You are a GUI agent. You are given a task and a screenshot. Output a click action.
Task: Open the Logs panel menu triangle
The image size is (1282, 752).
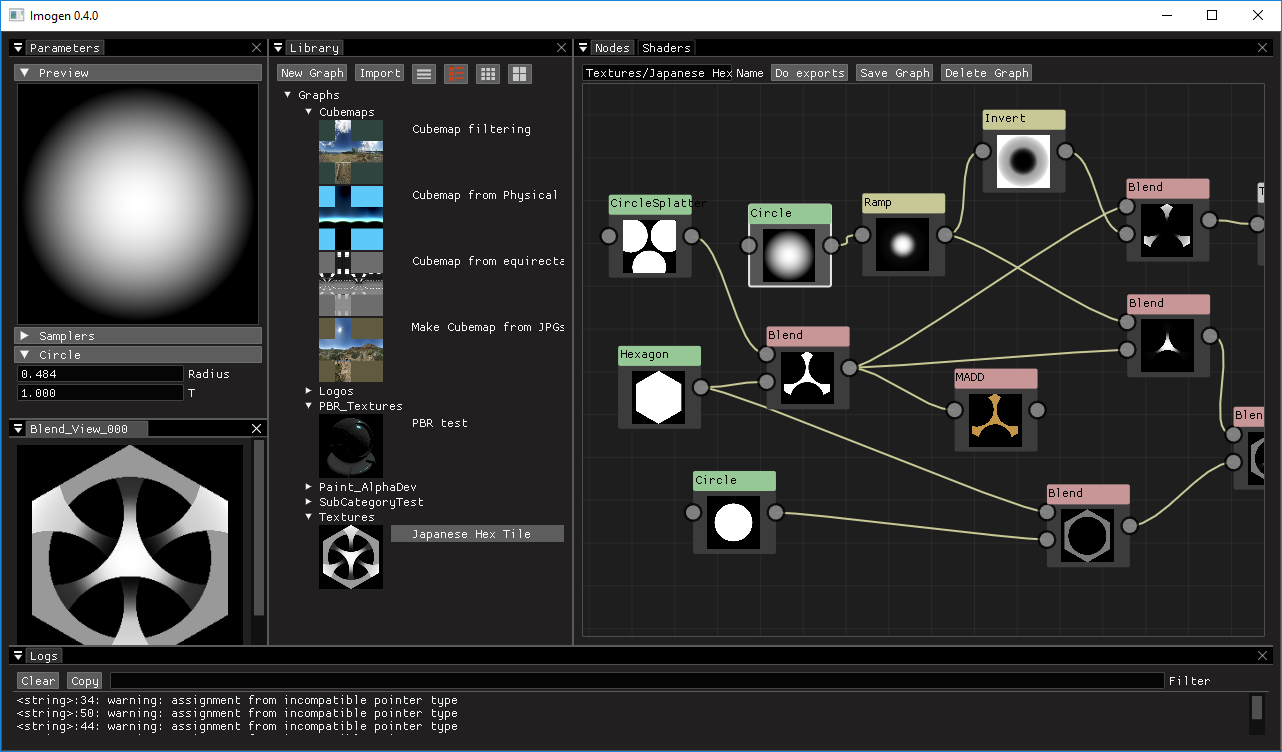pyautogui.click(x=18, y=656)
